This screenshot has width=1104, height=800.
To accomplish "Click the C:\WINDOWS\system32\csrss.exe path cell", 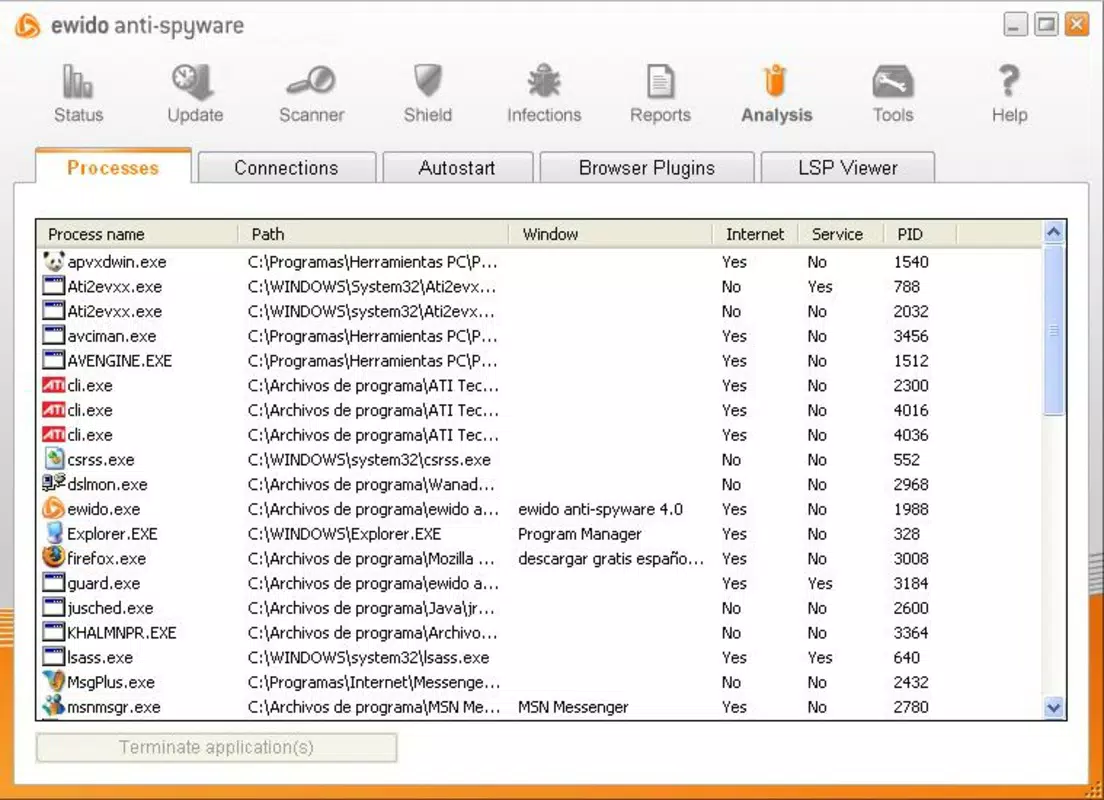I will tap(369, 460).
